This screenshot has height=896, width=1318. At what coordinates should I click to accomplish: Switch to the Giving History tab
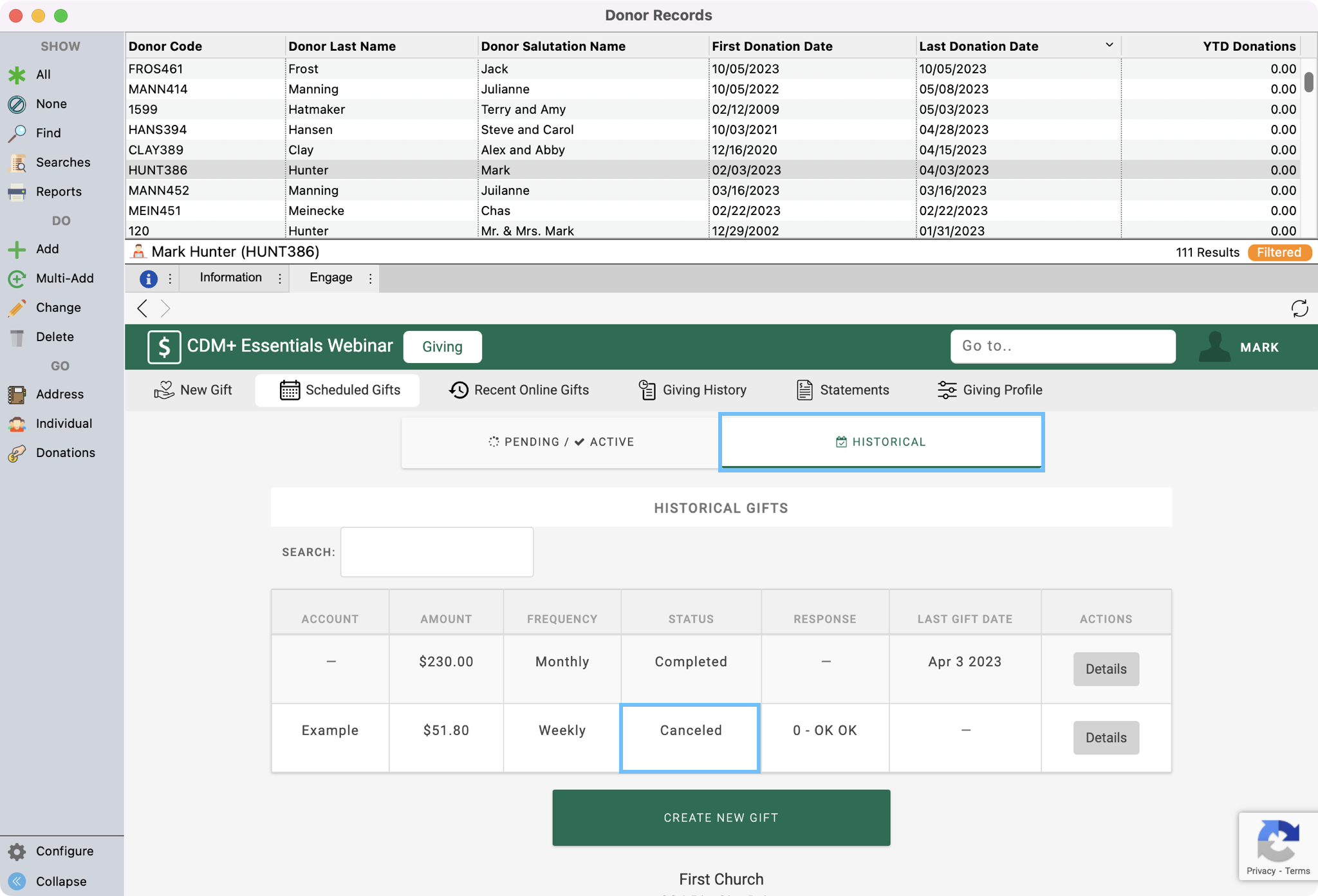click(x=692, y=390)
